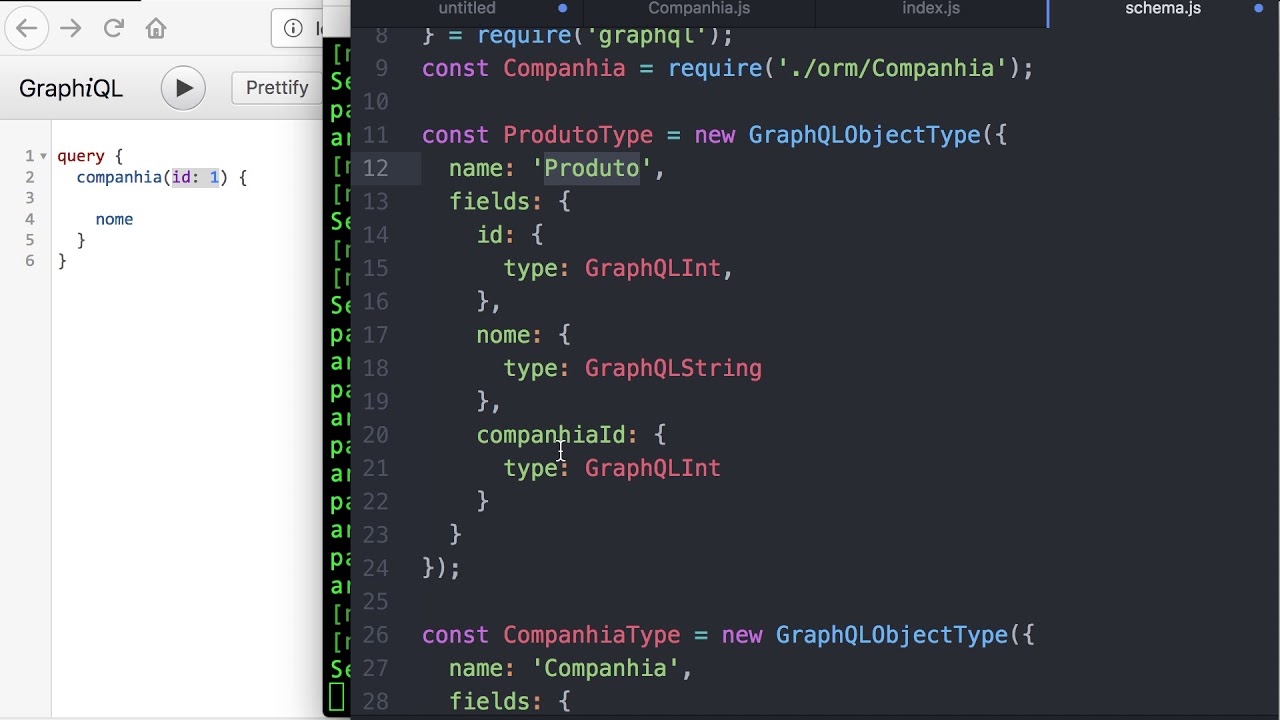This screenshot has height=720, width=1280.
Task: Prettify the GraphiQL query
Action: click(277, 87)
